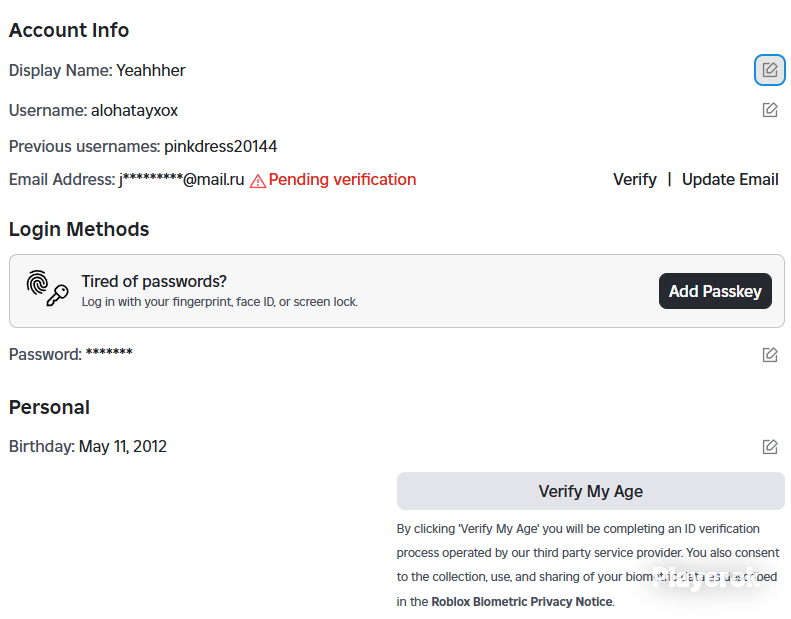
Task: Select the previous username pinkdress20144
Action: [x=220, y=146]
